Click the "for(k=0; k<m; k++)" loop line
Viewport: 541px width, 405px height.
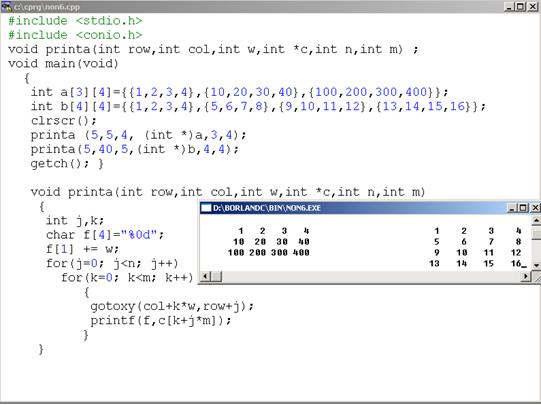[x=127, y=278]
